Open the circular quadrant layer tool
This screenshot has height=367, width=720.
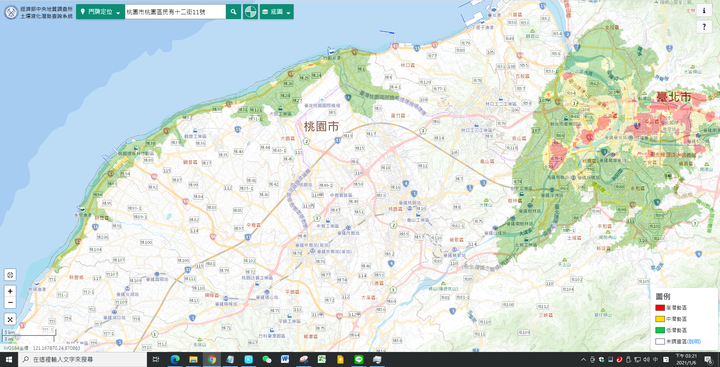pyautogui.click(x=250, y=12)
